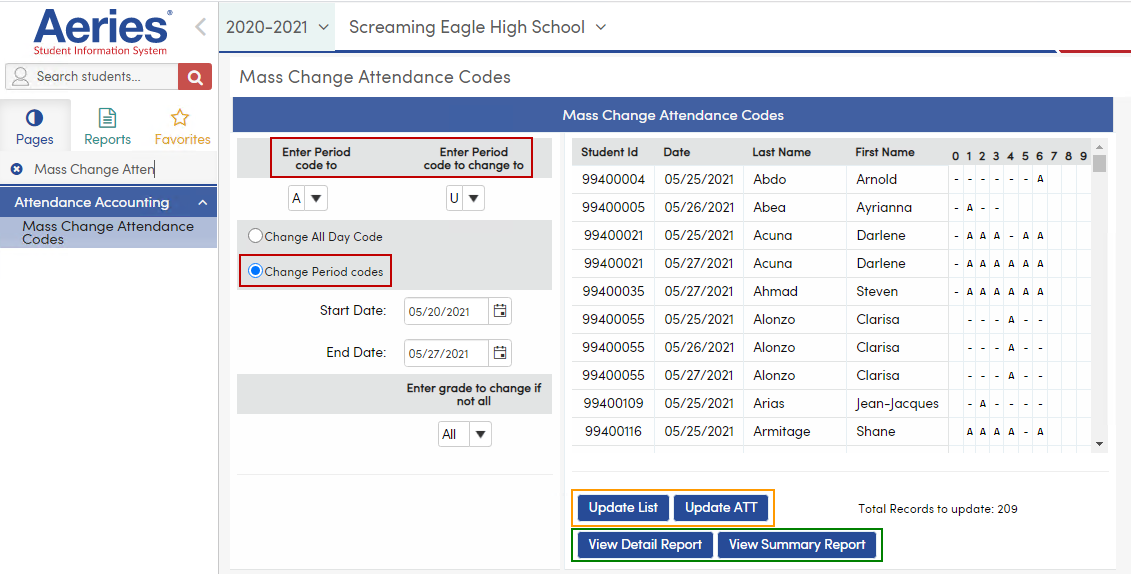This screenshot has height=574, width=1131.
Task: Open Mass Change Attendance Codes page link
Action: [108, 232]
